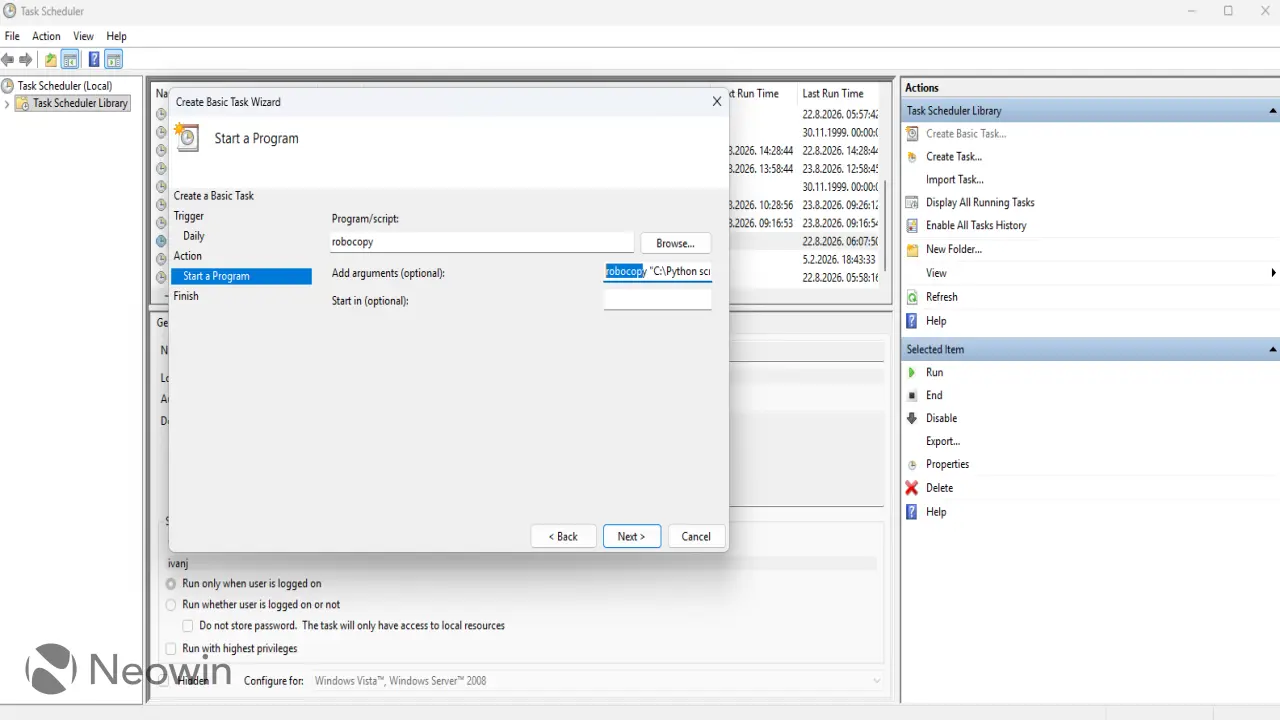Click Import Task... in Actions pane
The height and width of the screenshot is (720, 1280).
[954, 180]
